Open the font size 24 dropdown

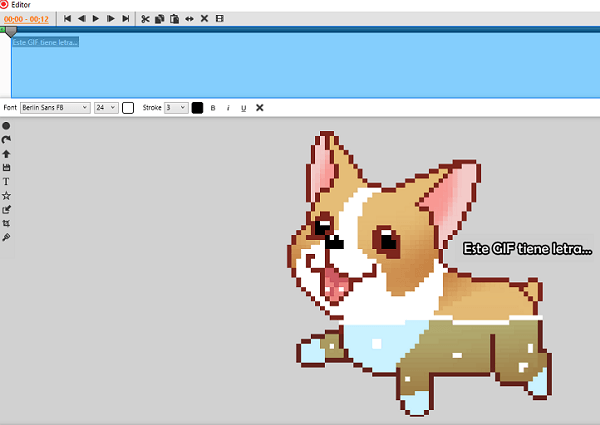(x=106, y=108)
